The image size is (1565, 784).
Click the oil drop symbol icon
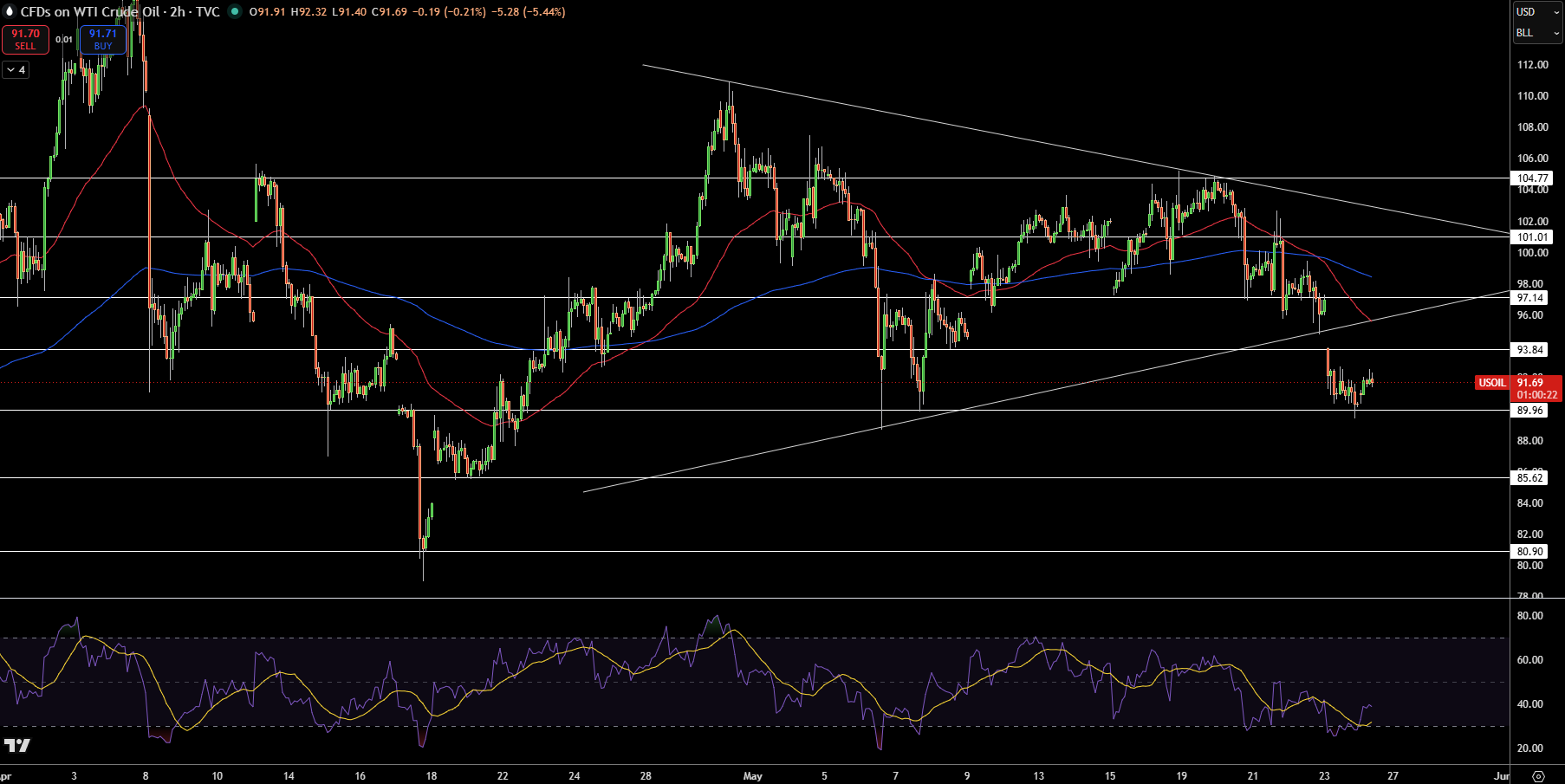tap(10, 11)
